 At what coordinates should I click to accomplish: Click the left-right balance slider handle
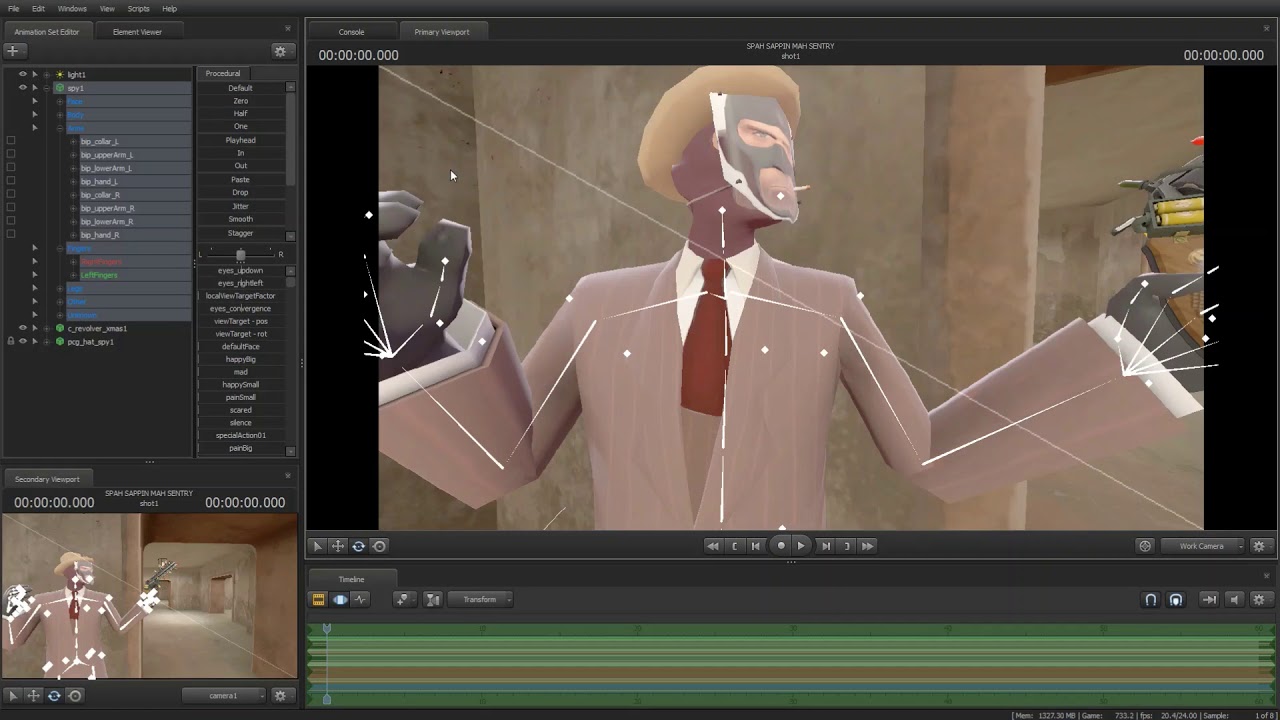[240, 255]
